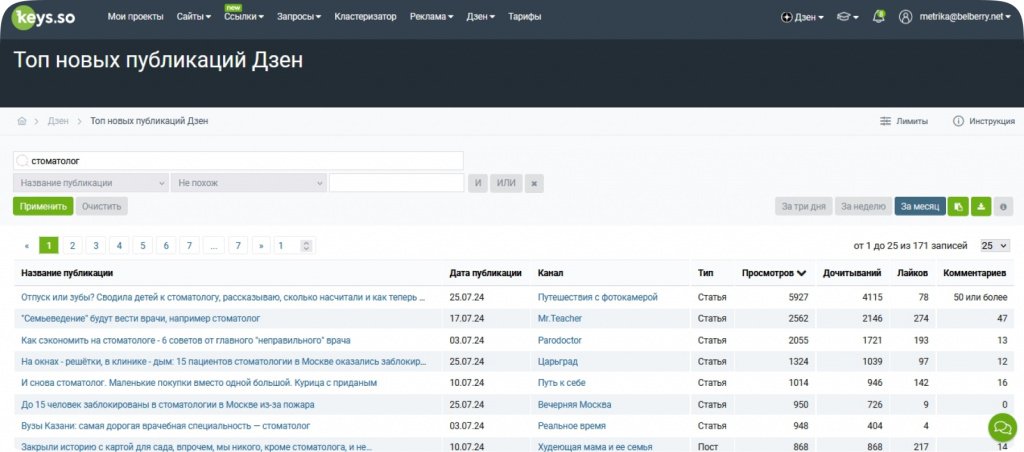Remove filter row with the x icon
Image resolution: width=1024 pixels, height=452 pixels.
[x=535, y=183]
